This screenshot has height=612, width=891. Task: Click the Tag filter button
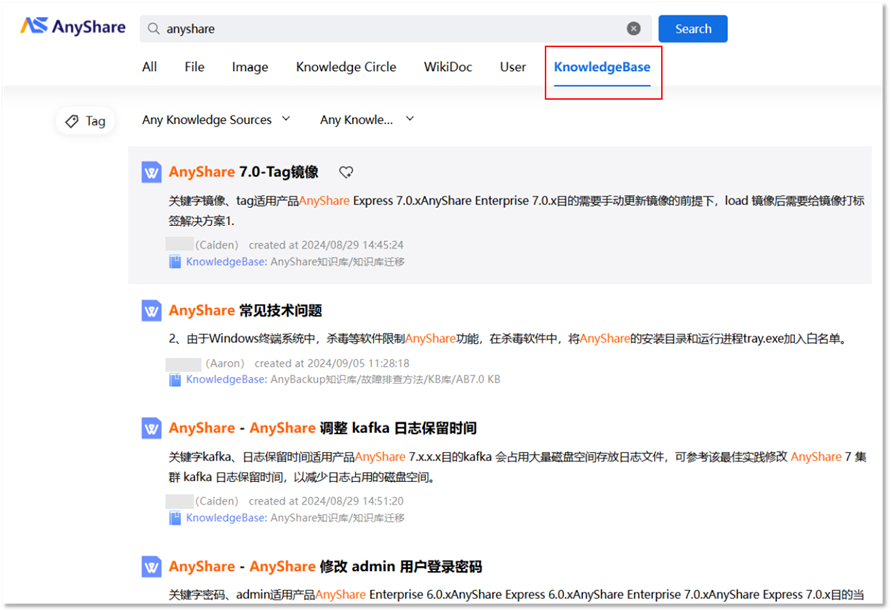coord(85,121)
